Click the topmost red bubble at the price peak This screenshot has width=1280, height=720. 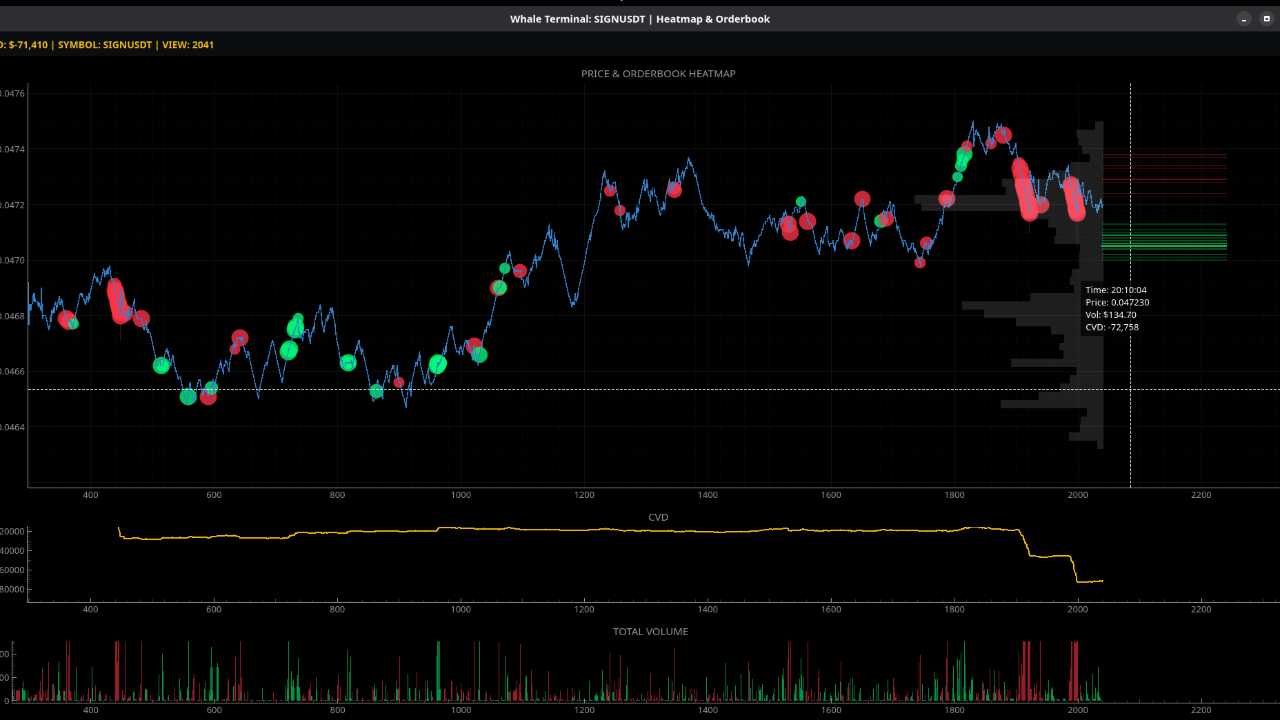[1003, 135]
